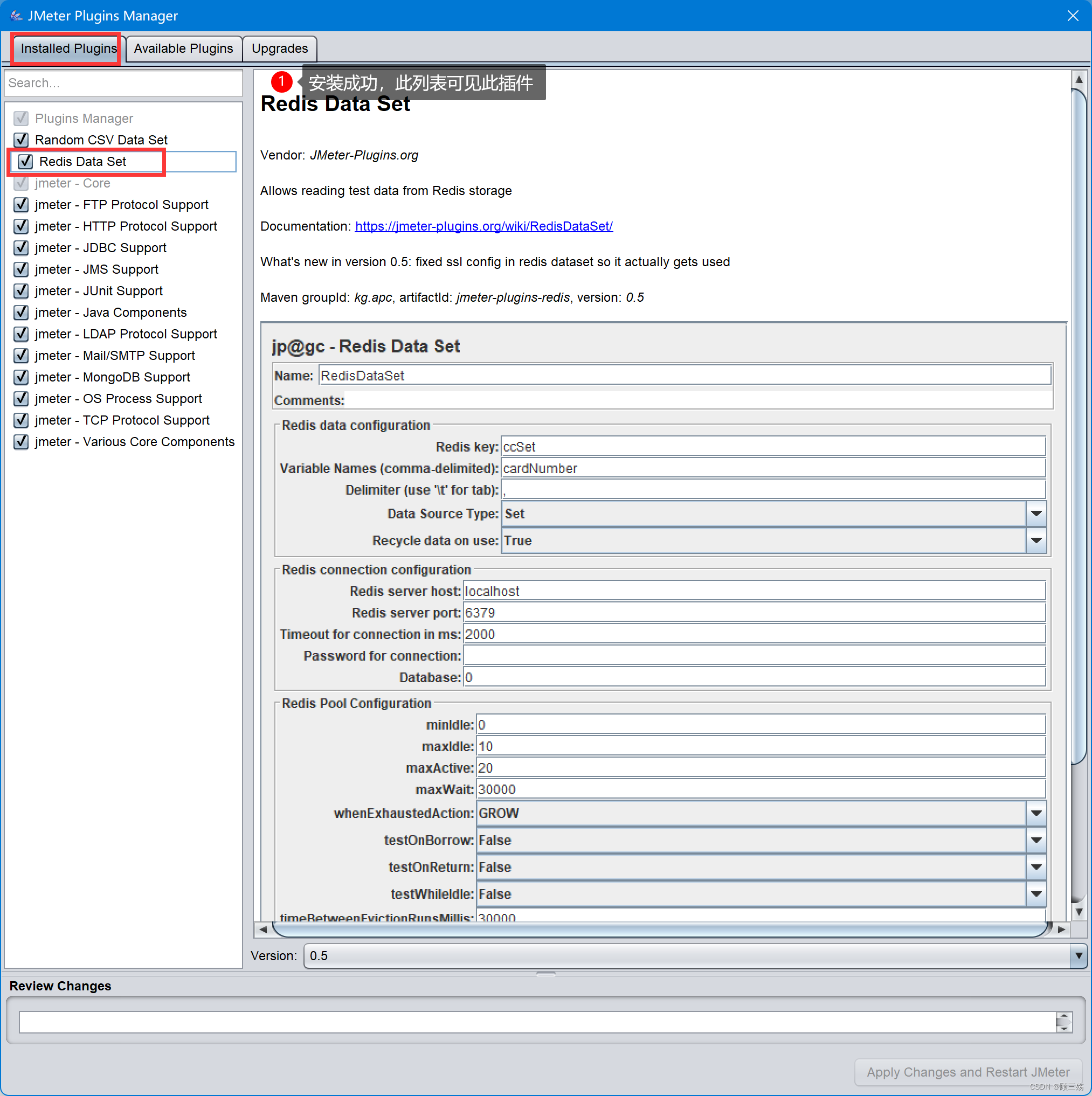Open the Data Source Type dropdown

[1036, 514]
